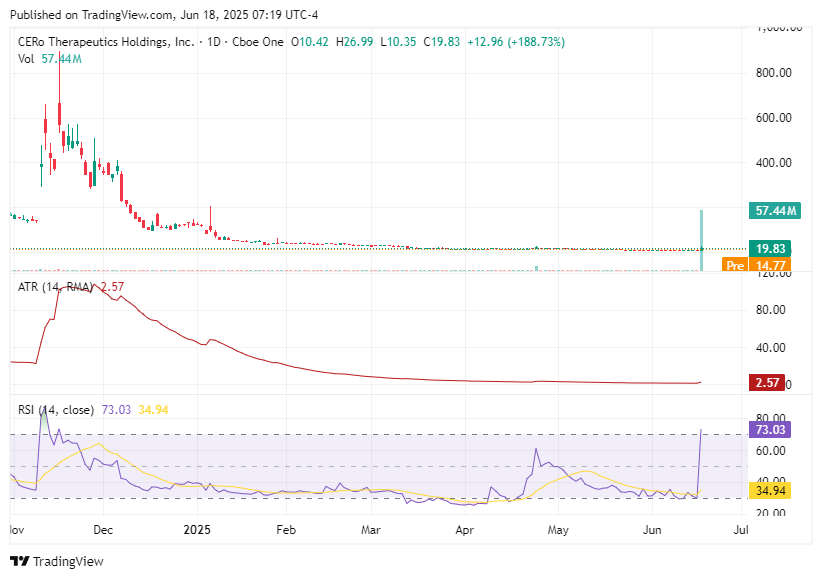Click the 60.00 RSI axis tick
This screenshot has height=579, width=822.
(x=770, y=451)
